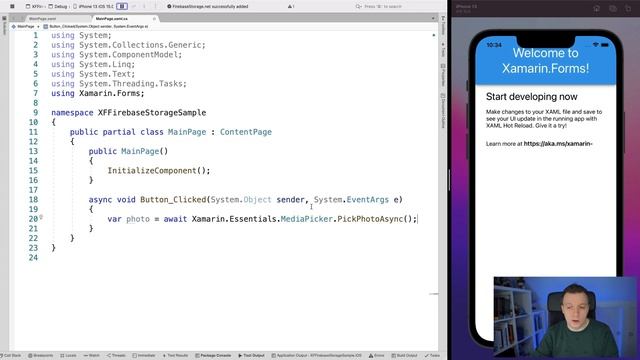640x360 pixels.
Task: Open the Tasks pad
Action: 432,356
